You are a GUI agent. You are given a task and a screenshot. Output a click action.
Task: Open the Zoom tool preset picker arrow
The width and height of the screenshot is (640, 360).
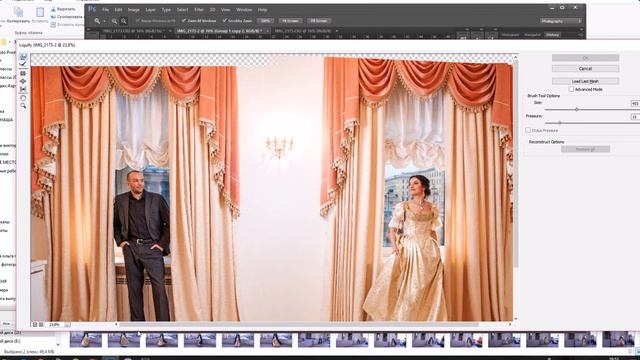pyautogui.click(x=104, y=21)
